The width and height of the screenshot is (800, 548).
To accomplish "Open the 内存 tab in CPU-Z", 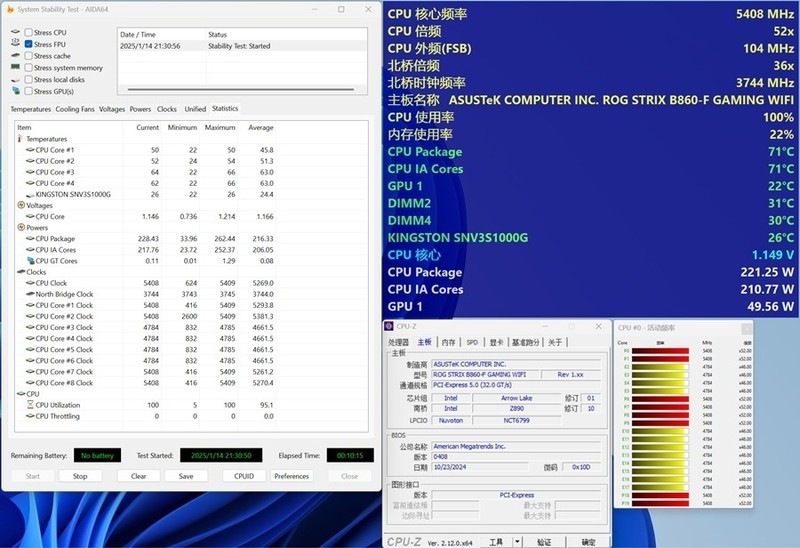I will click(x=448, y=342).
